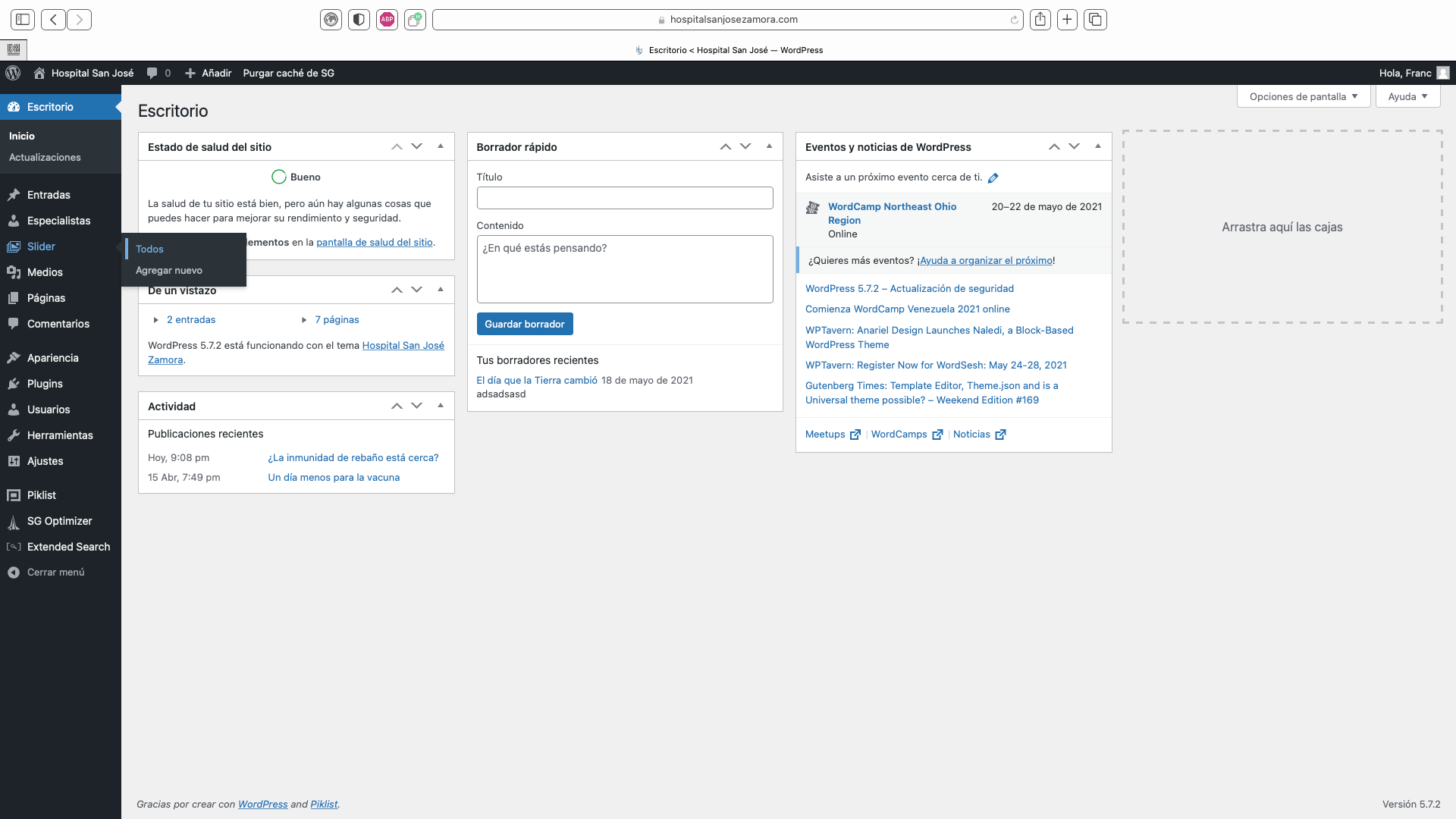1456x819 pixels.
Task: Click the SG Optimizer icon
Action: (14, 522)
